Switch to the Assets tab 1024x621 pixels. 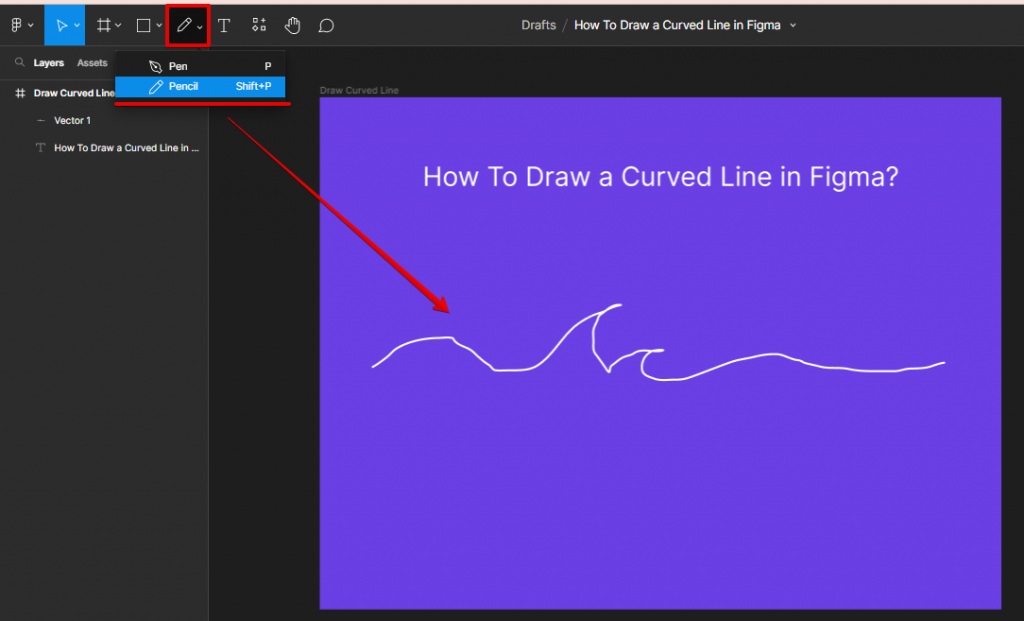pyautogui.click(x=91, y=62)
